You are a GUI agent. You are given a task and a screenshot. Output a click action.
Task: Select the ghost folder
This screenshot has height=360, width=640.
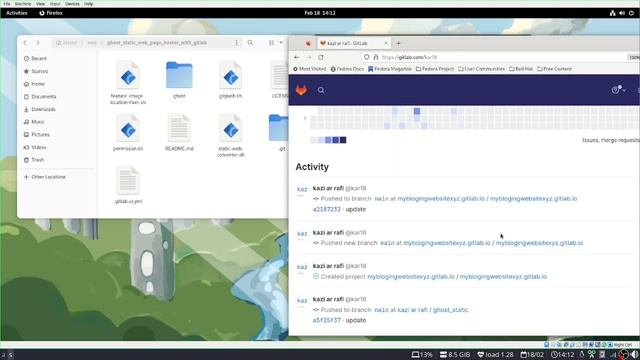point(179,80)
